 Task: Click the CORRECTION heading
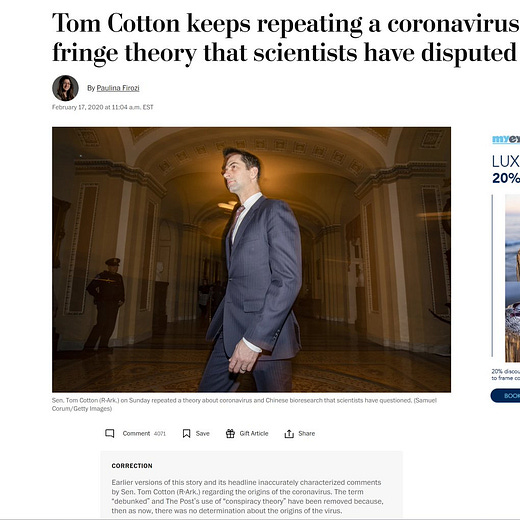click(x=132, y=466)
